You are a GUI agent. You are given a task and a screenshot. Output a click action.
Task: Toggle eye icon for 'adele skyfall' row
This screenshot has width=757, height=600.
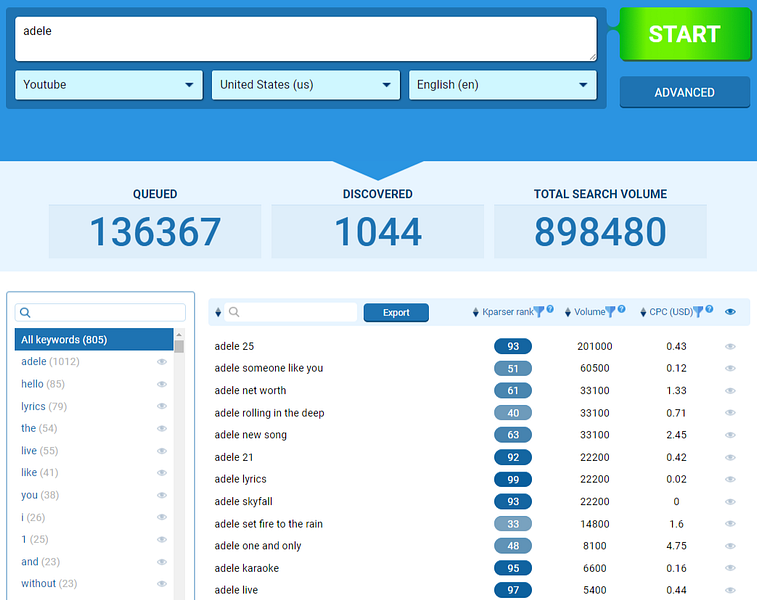[x=730, y=502]
